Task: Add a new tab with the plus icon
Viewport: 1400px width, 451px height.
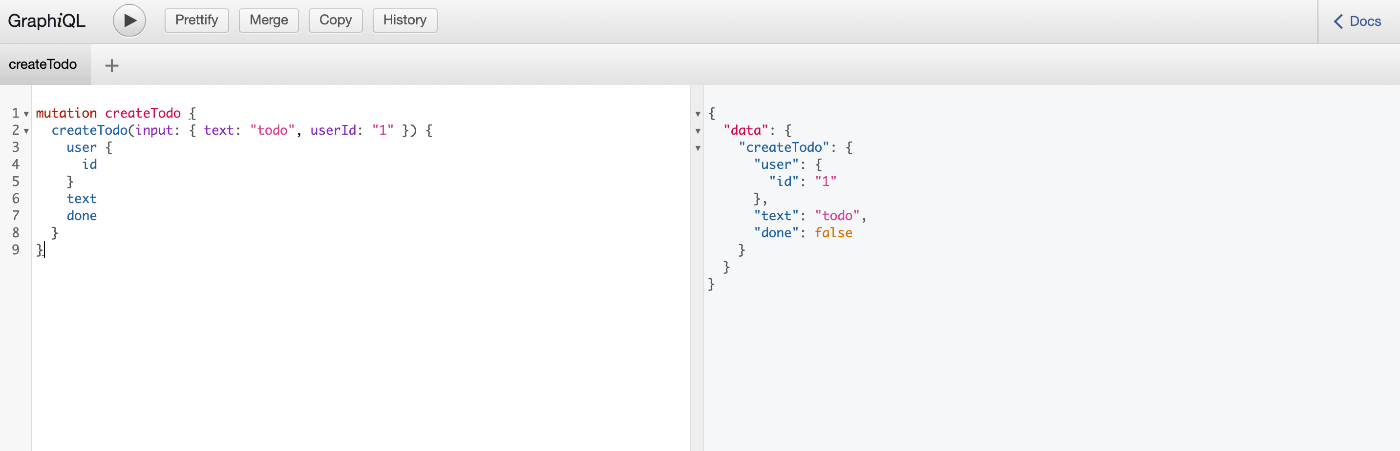Action: point(112,65)
